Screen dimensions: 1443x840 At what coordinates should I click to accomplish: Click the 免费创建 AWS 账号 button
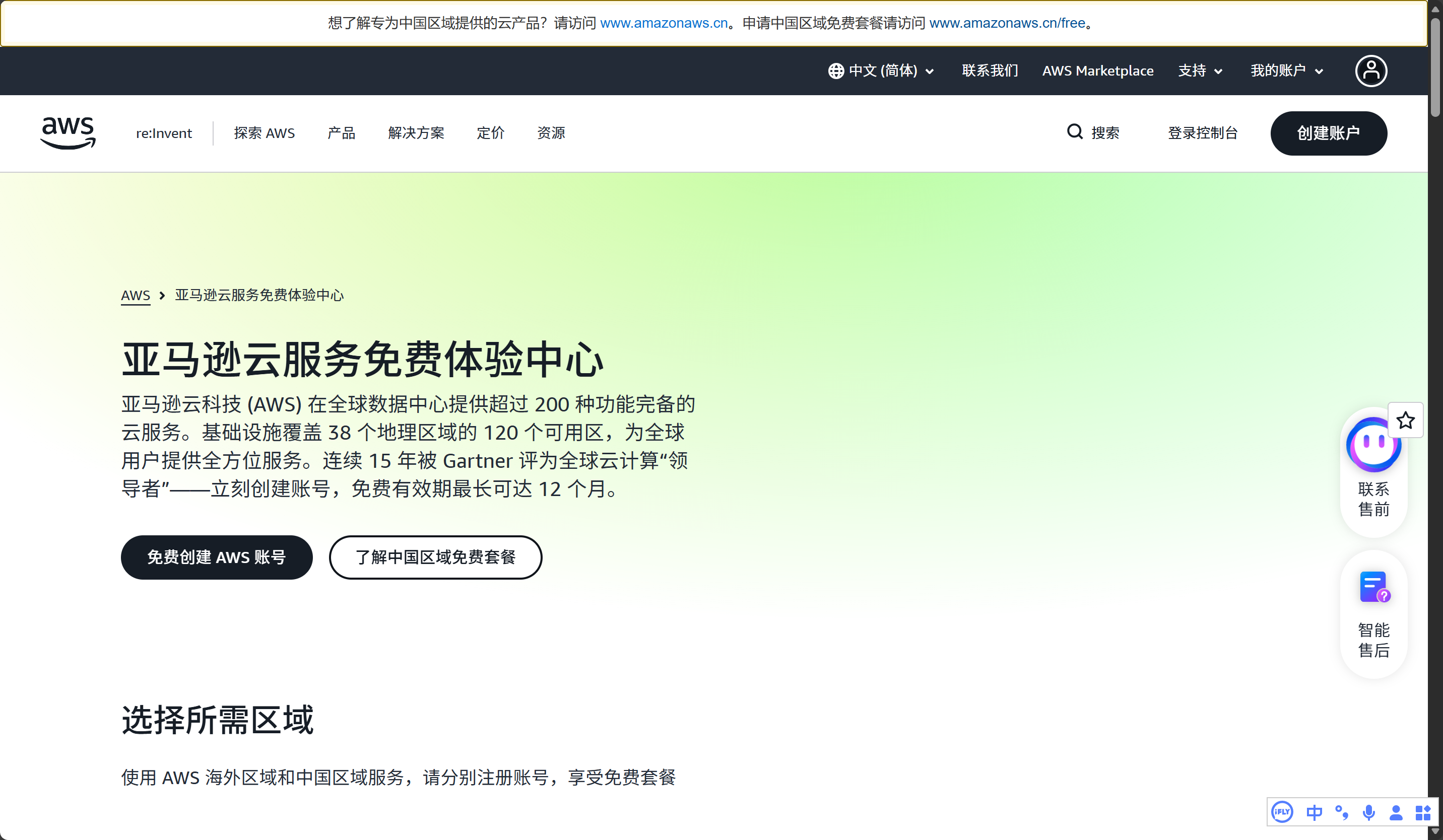click(x=217, y=557)
